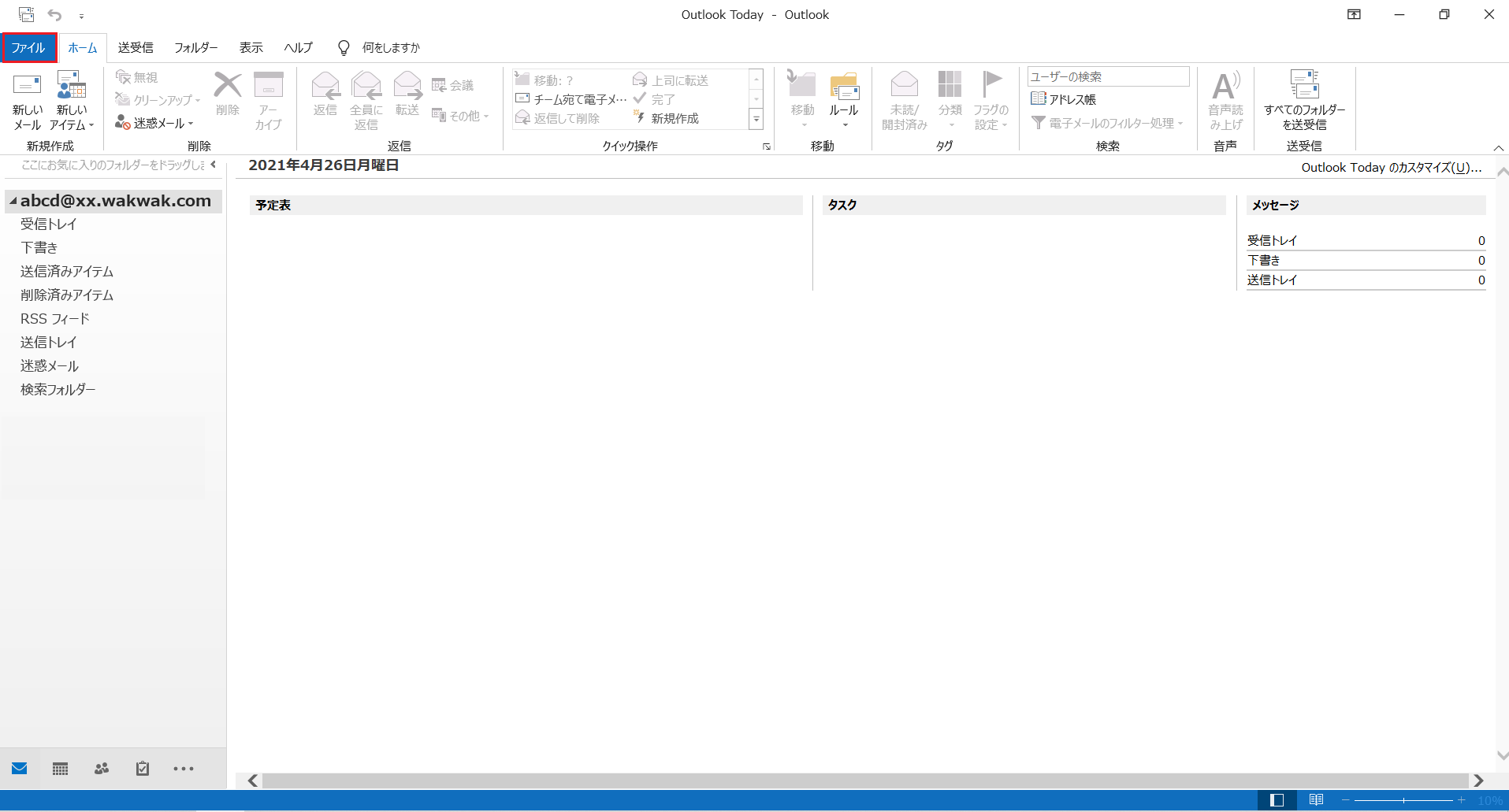
Task: Open the ribbon display options icon
Action: (1354, 14)
